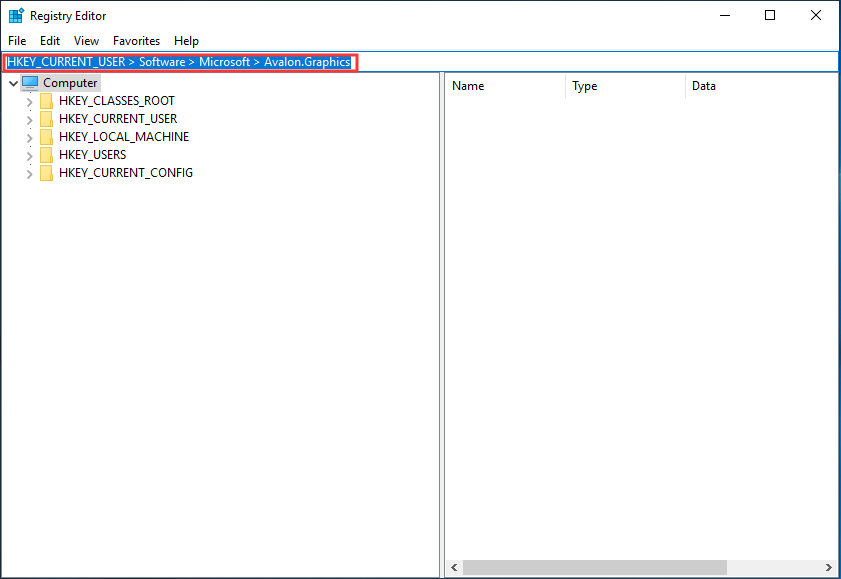Open the File menu
Screen dimensions: 841x579
(16, 41)
